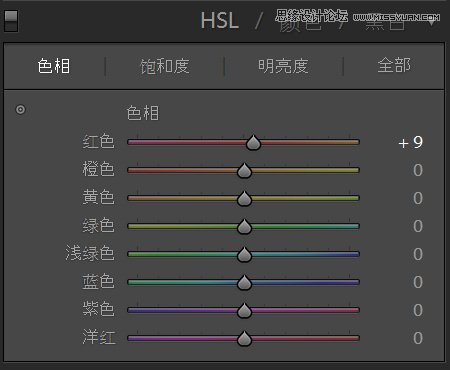Image resolution: width=450 pixels, height=370 pixels.
Task: Click the 橙色 slider label
Action: point(99,169)
